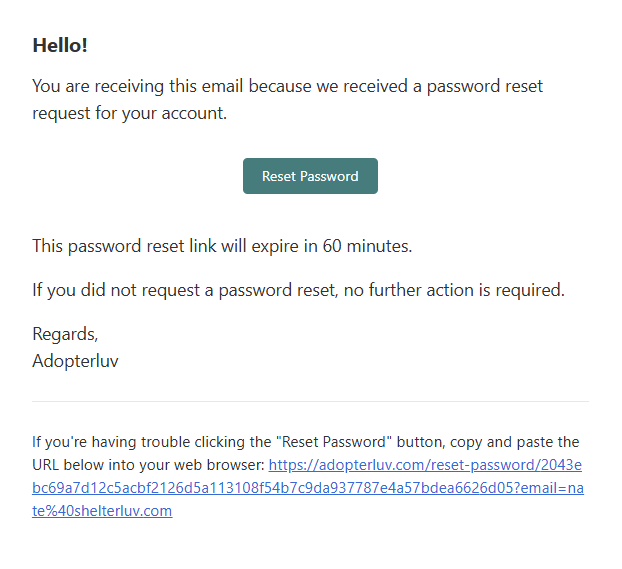Click the text 'request for your account.'
Viewport: 622px width, 569px height.
[130, 113]
